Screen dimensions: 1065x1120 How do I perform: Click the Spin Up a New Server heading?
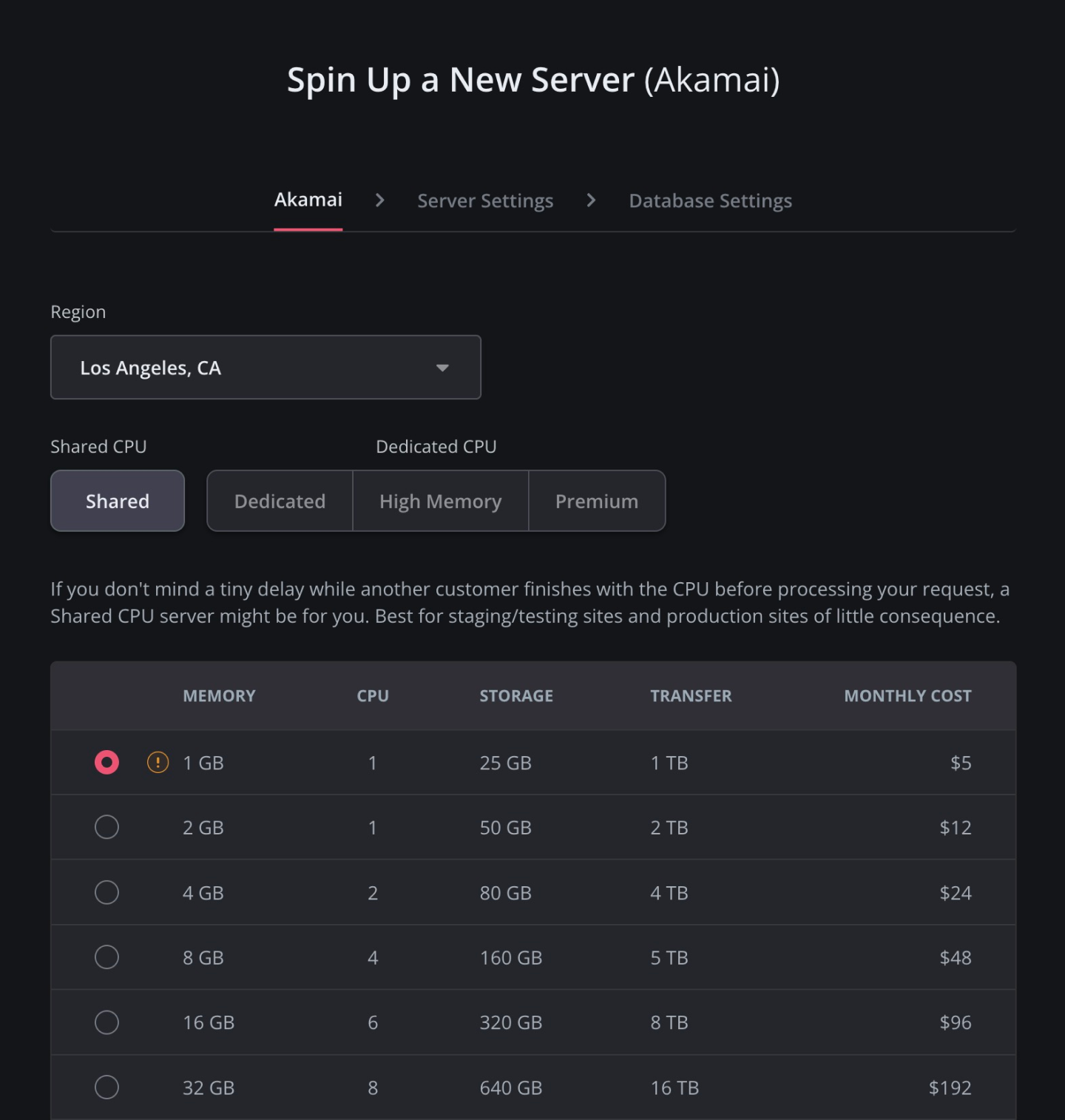[533, 80]
